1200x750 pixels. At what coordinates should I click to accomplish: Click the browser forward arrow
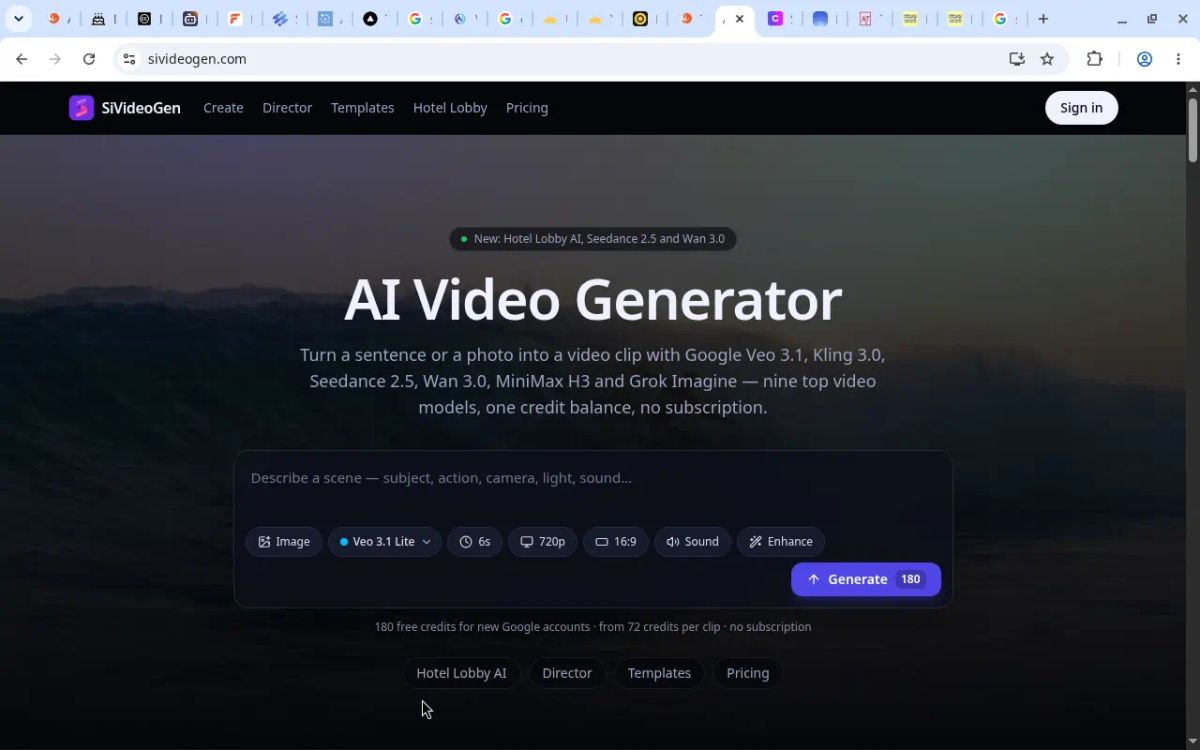(55, 59)
